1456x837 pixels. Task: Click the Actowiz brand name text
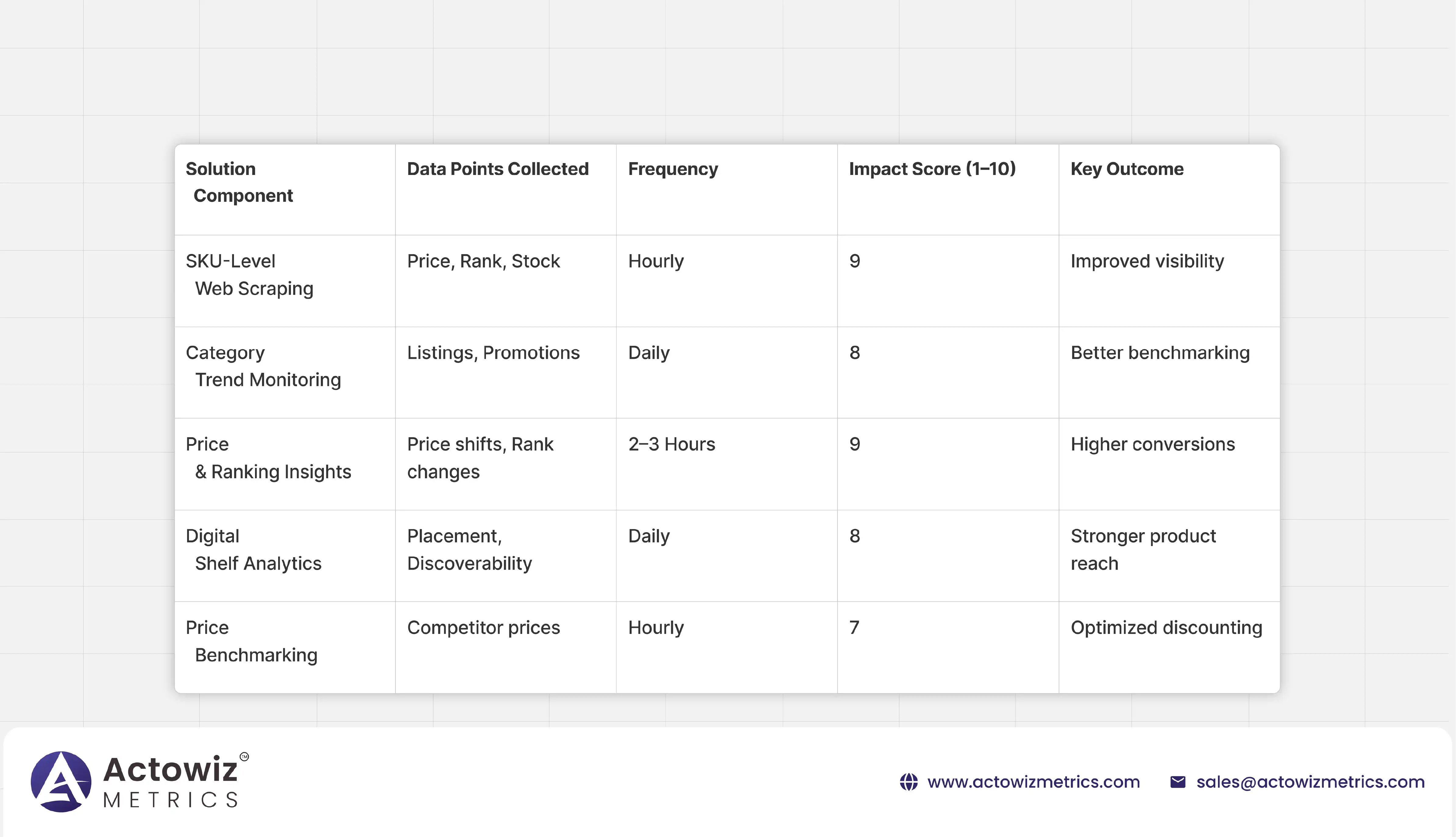point(170,769)
